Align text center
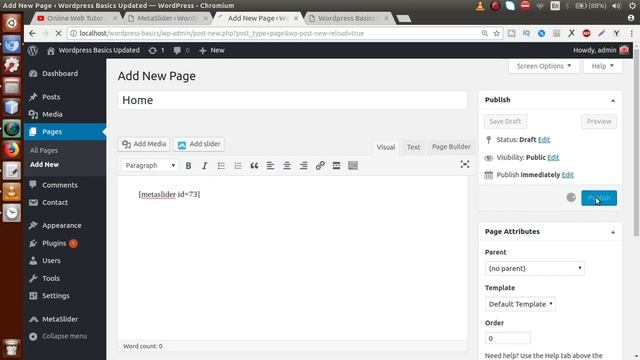This screenshot has height=360, width=640. click(287, 166)
